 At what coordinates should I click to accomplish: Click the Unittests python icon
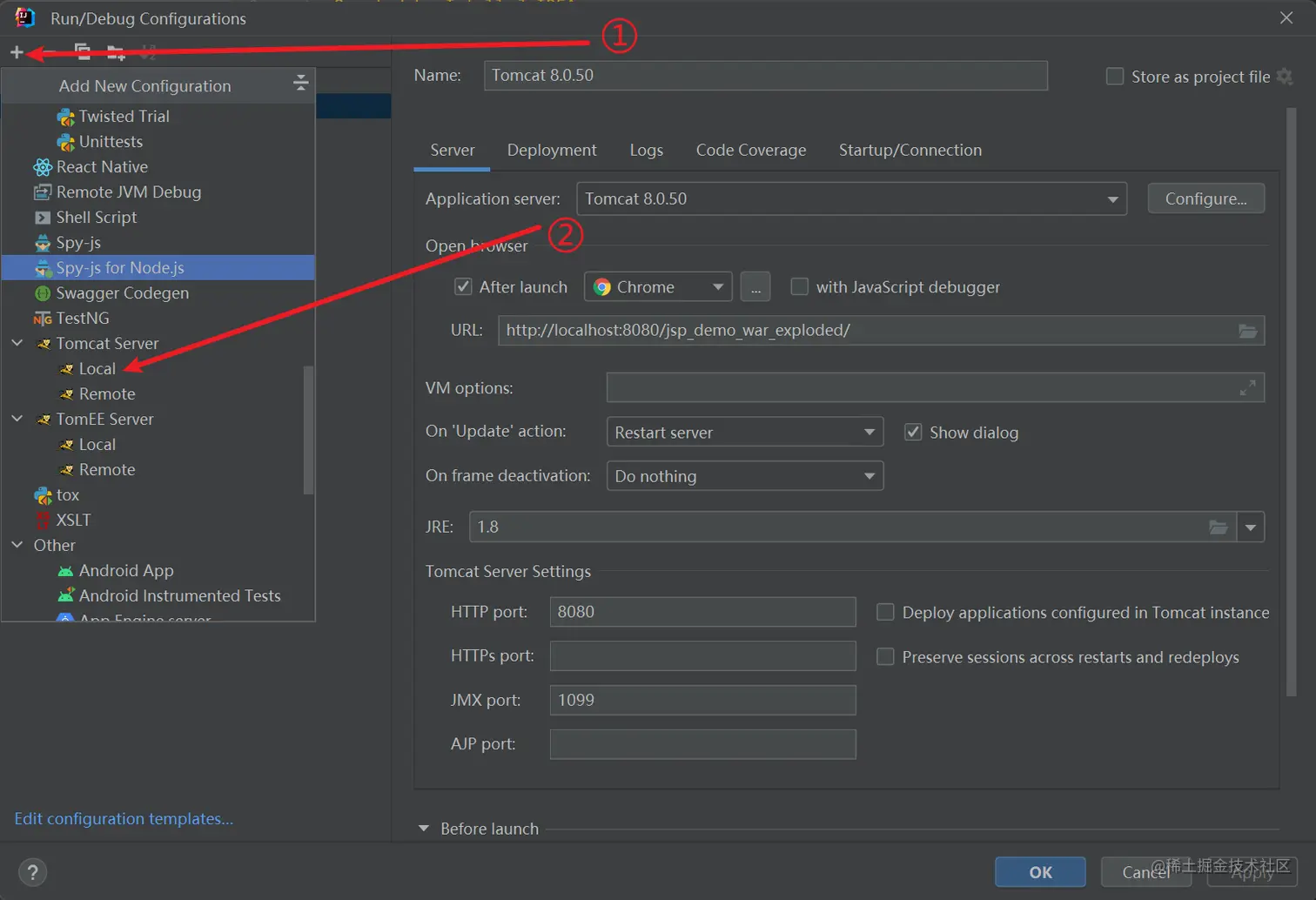66,142
